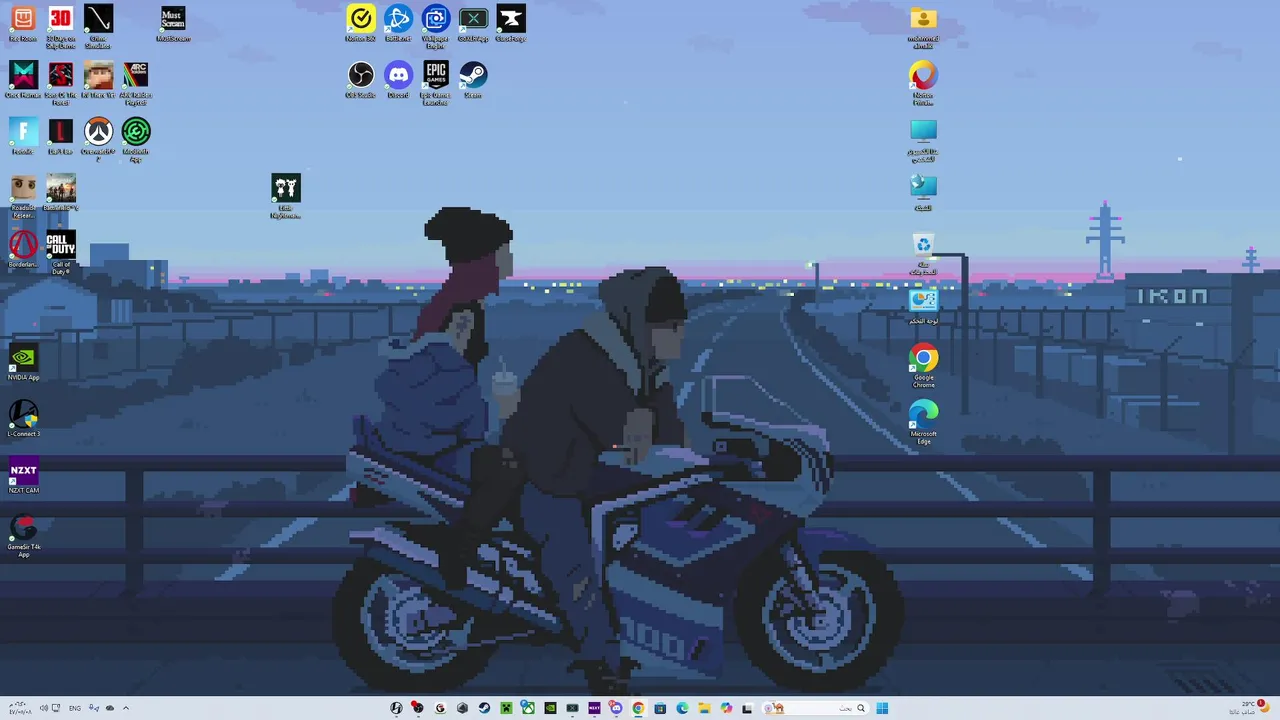This screenshot has width=1280, height=720.
Task: Open the Xbox app on taskbar
Action: click(528, 708)
